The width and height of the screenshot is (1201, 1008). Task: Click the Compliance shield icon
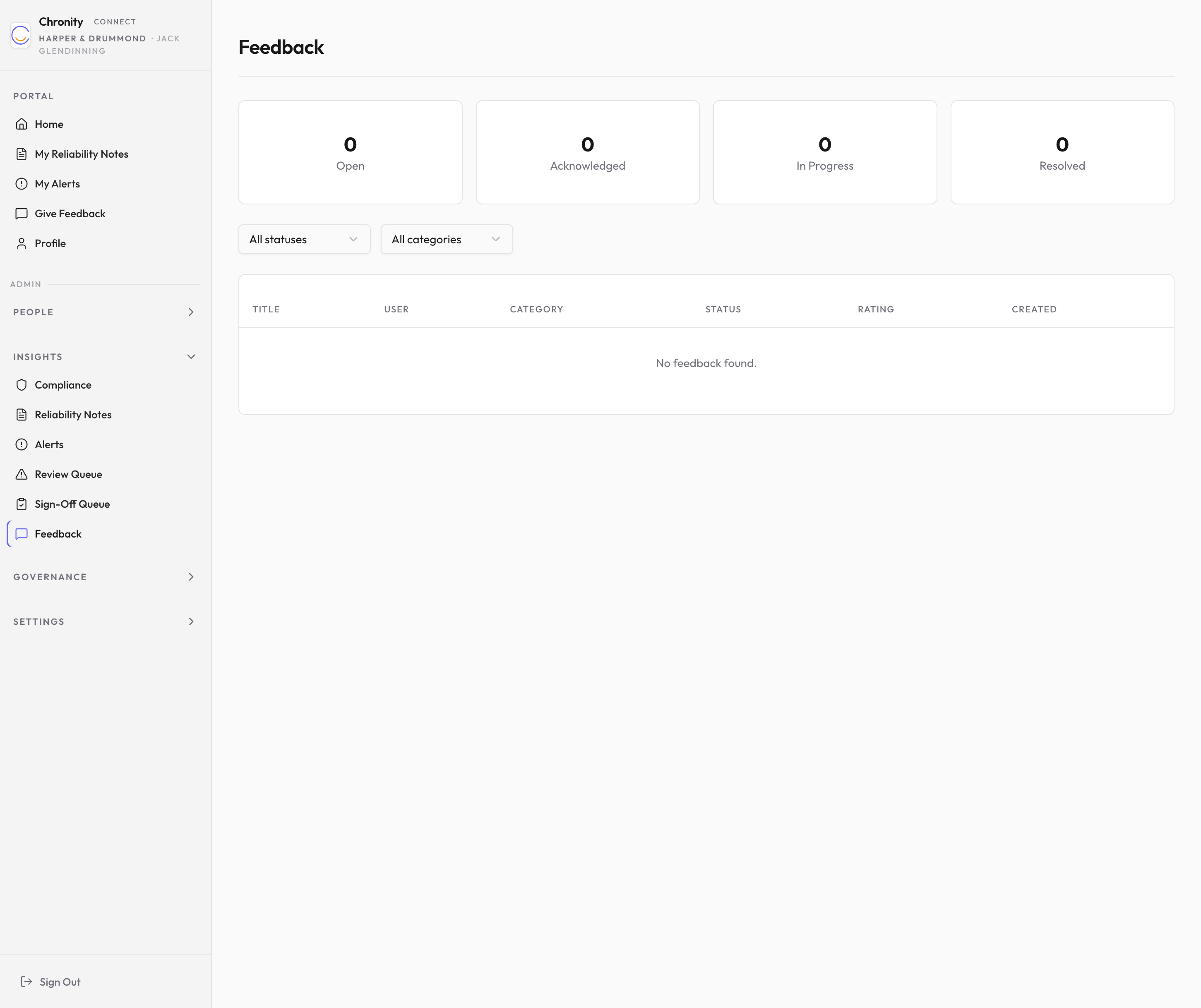(x=22, y=384)
